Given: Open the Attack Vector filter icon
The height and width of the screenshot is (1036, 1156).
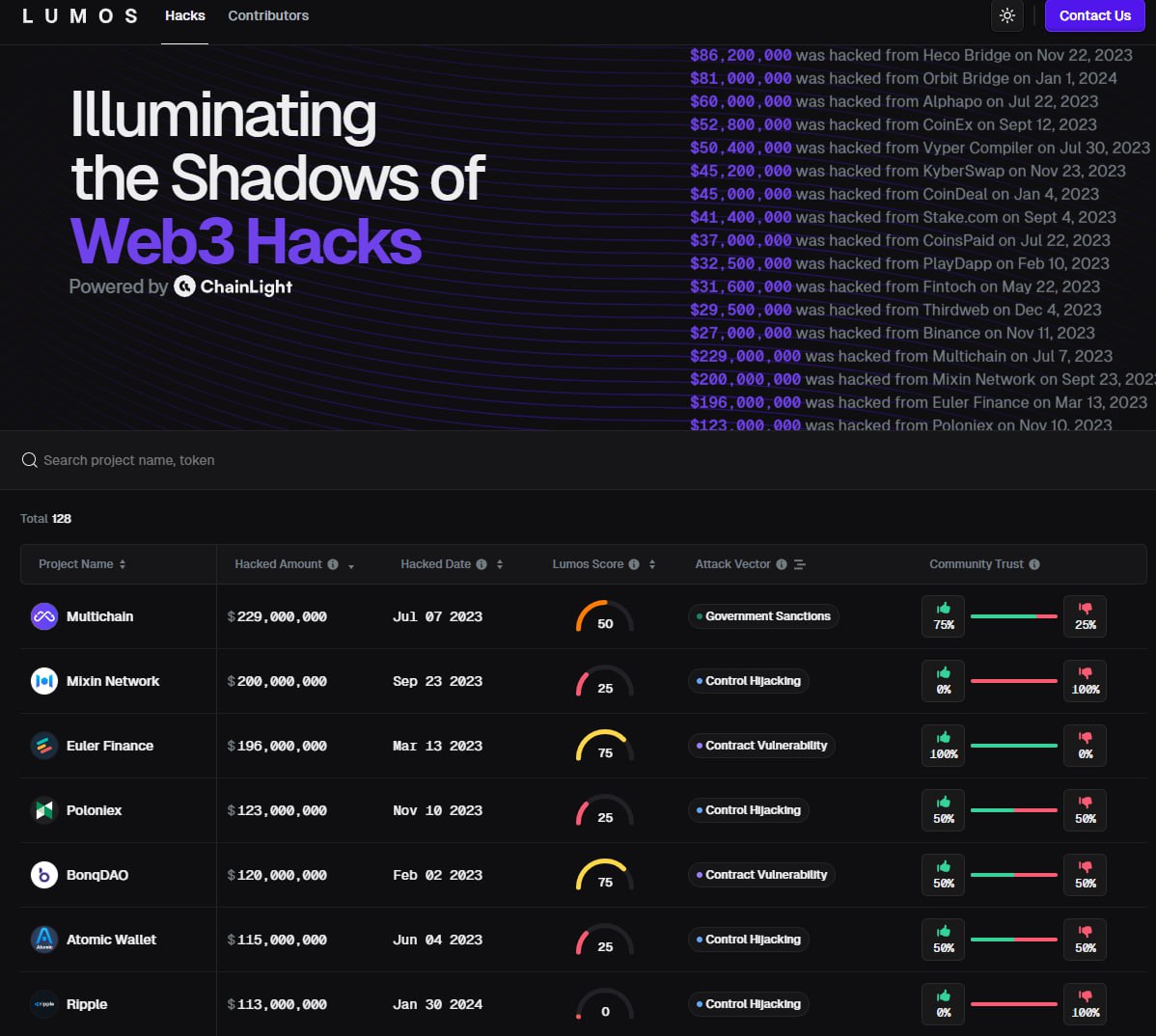Looking at the screenshot, I should pyautogui.click(x=800, y=564).
